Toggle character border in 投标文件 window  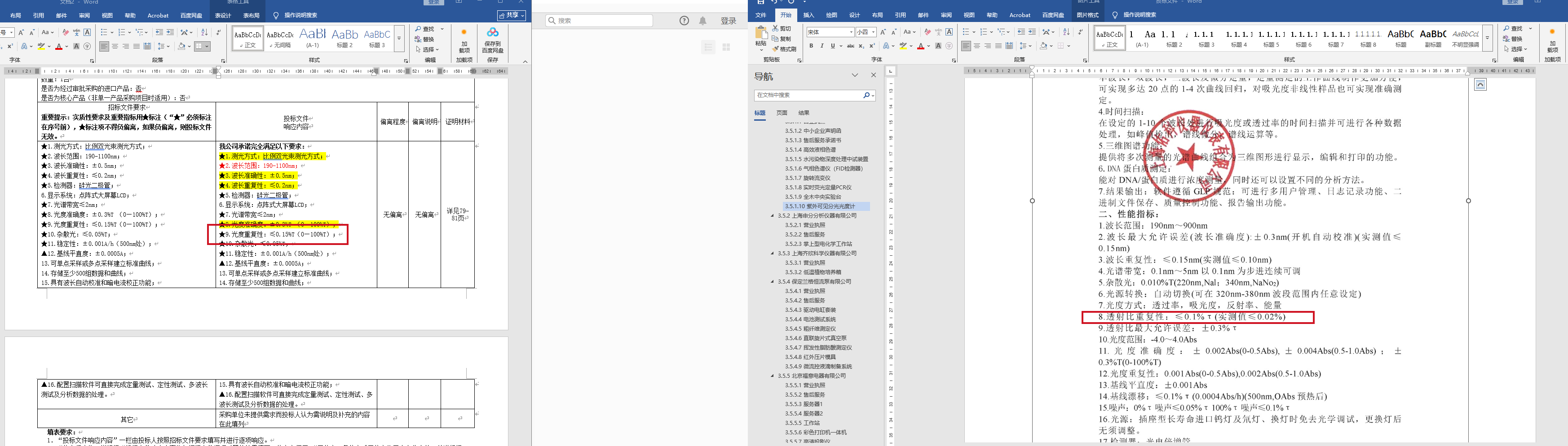click(949, 32)
